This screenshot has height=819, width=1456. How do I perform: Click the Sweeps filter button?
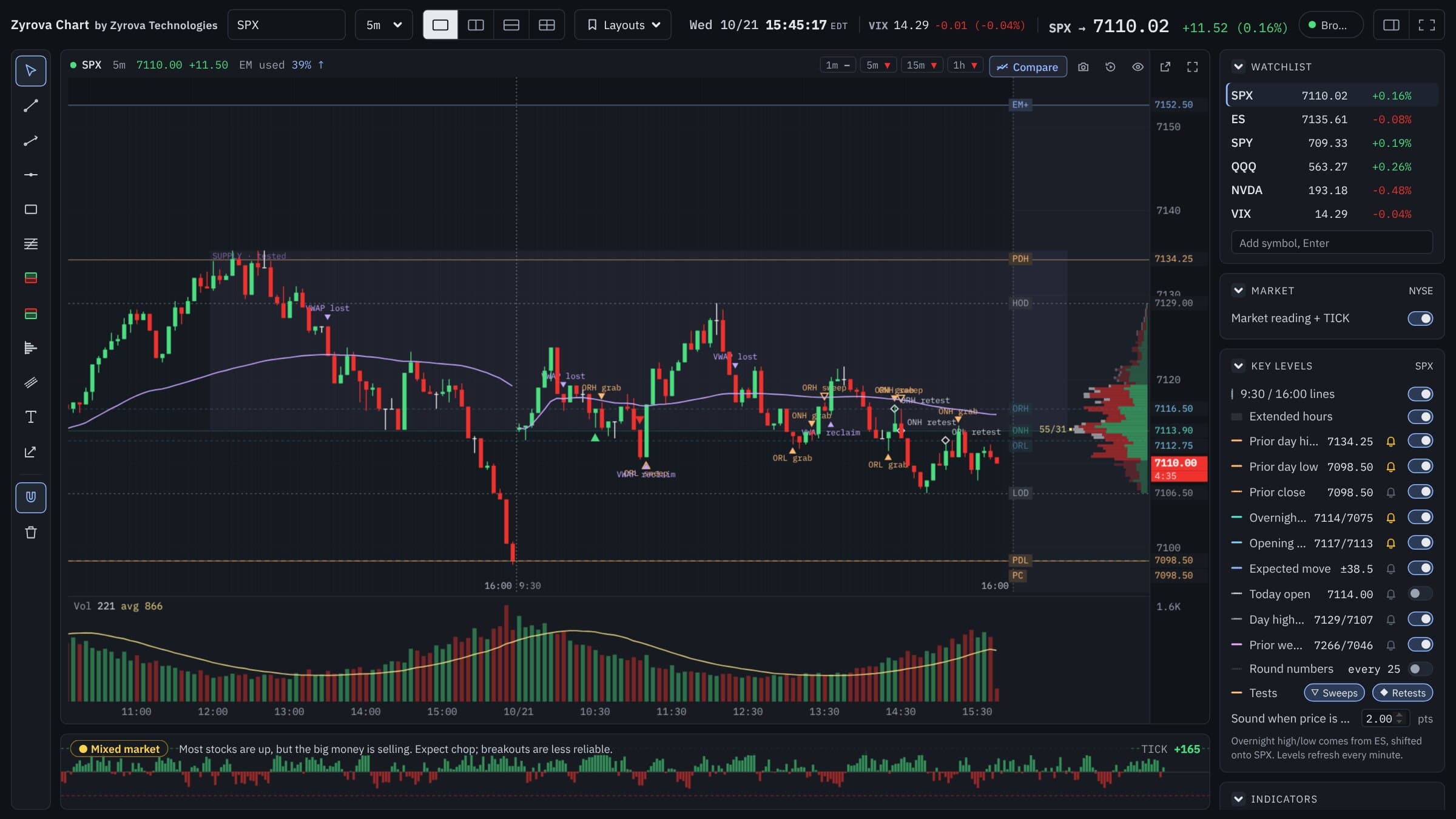click(x=1334, y=693)
